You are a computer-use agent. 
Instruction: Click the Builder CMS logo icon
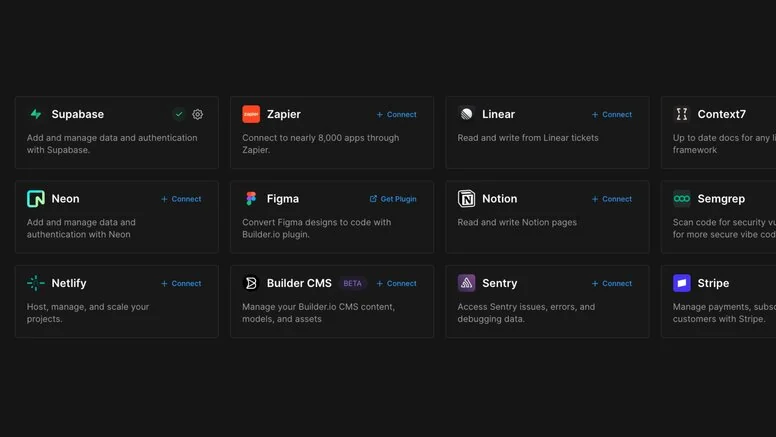point(251,283)
